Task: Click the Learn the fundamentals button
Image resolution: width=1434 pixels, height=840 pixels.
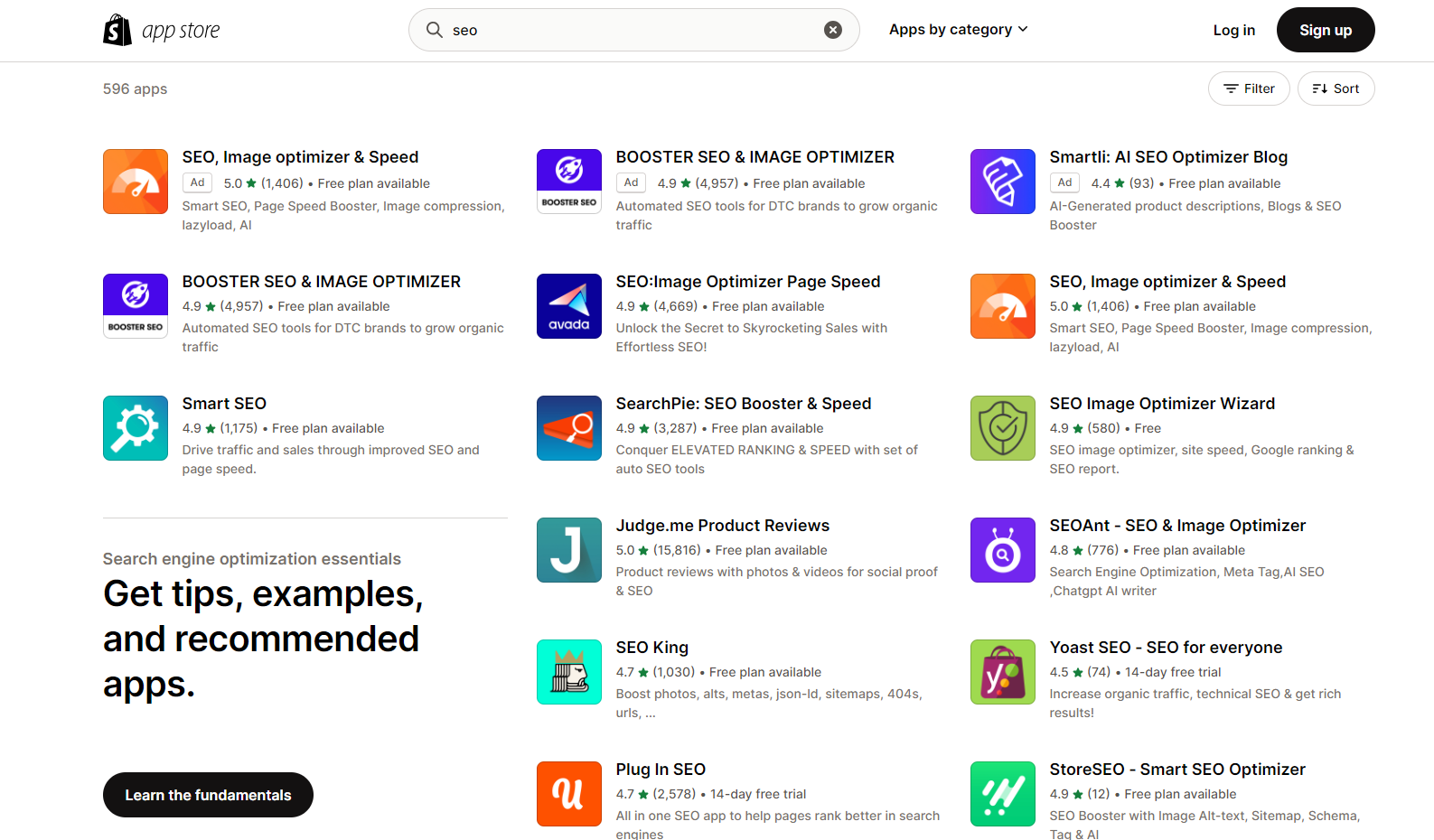Action: 208,795
